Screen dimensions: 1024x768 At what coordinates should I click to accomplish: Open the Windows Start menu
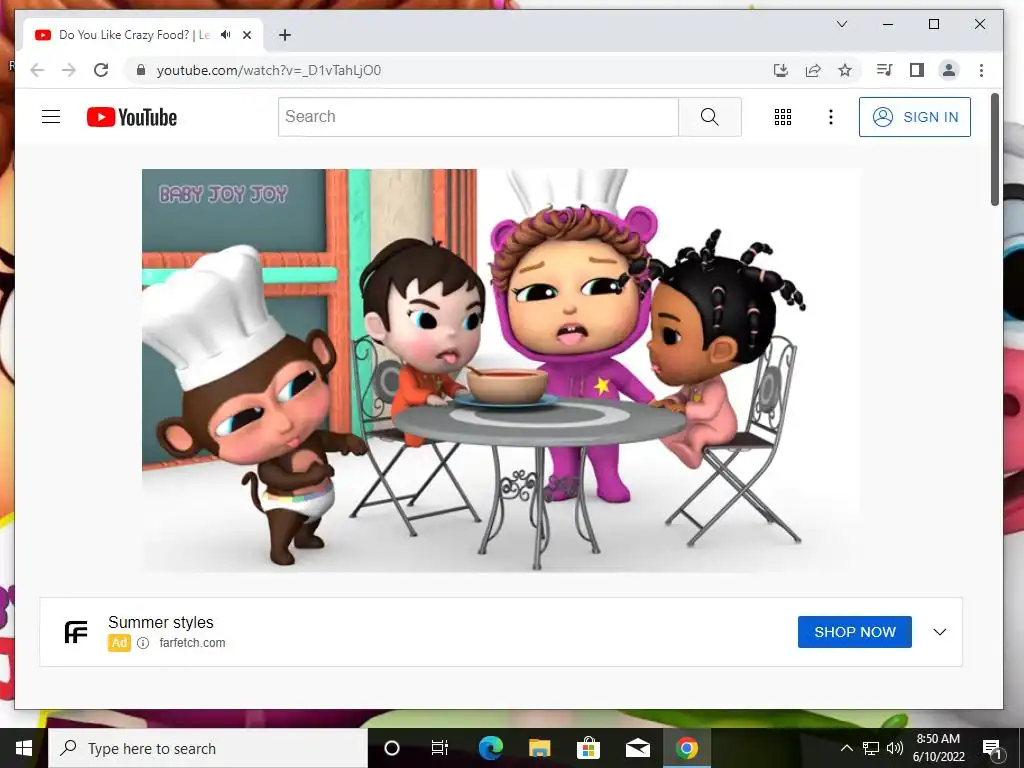tap(24, 748)
